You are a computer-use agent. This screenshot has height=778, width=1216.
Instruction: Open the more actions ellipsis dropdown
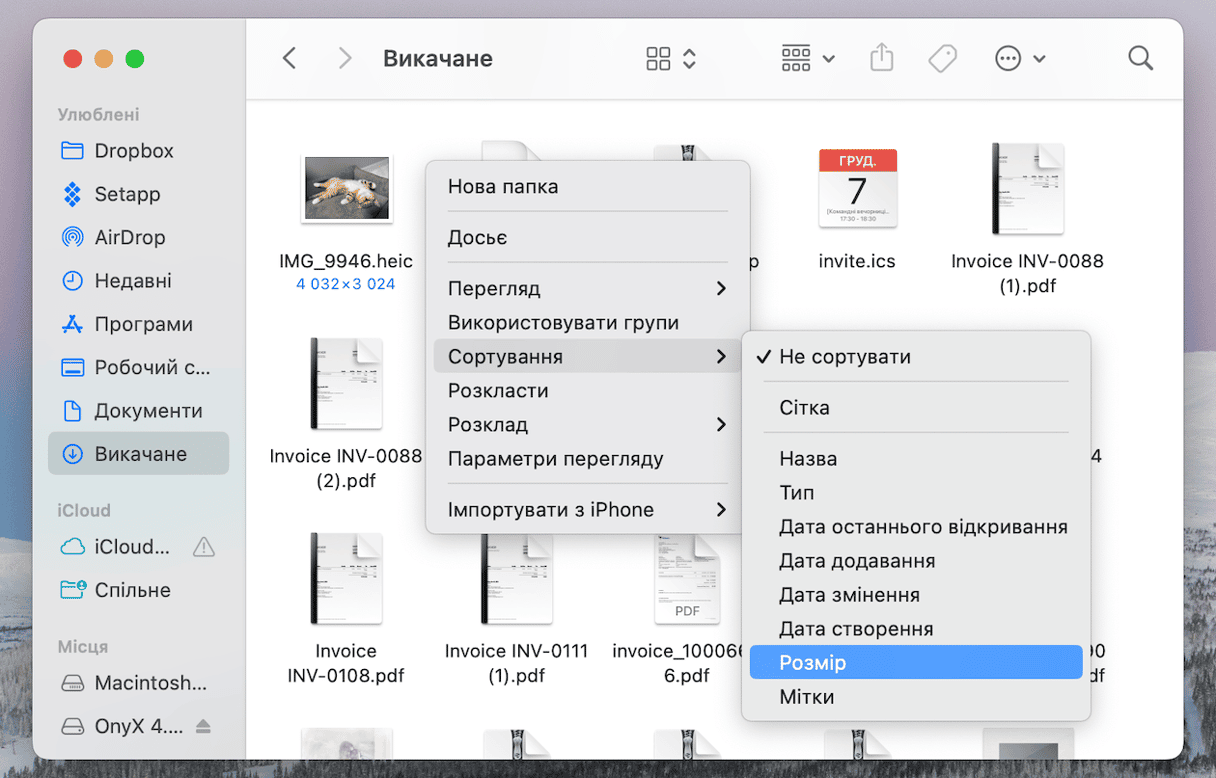pyautogui.click(x=1019, y=59)
